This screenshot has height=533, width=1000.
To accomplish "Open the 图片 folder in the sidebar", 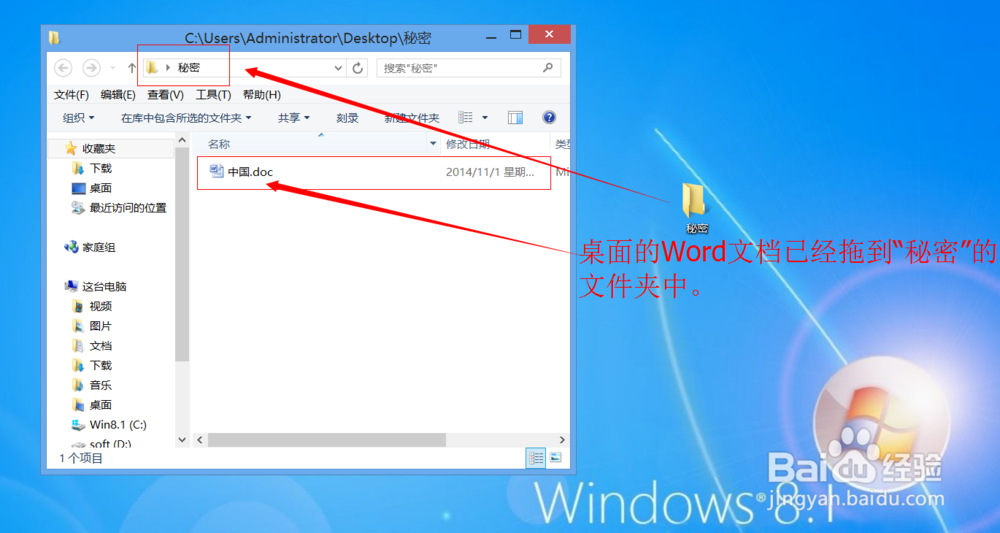I will tap(101, 326).
